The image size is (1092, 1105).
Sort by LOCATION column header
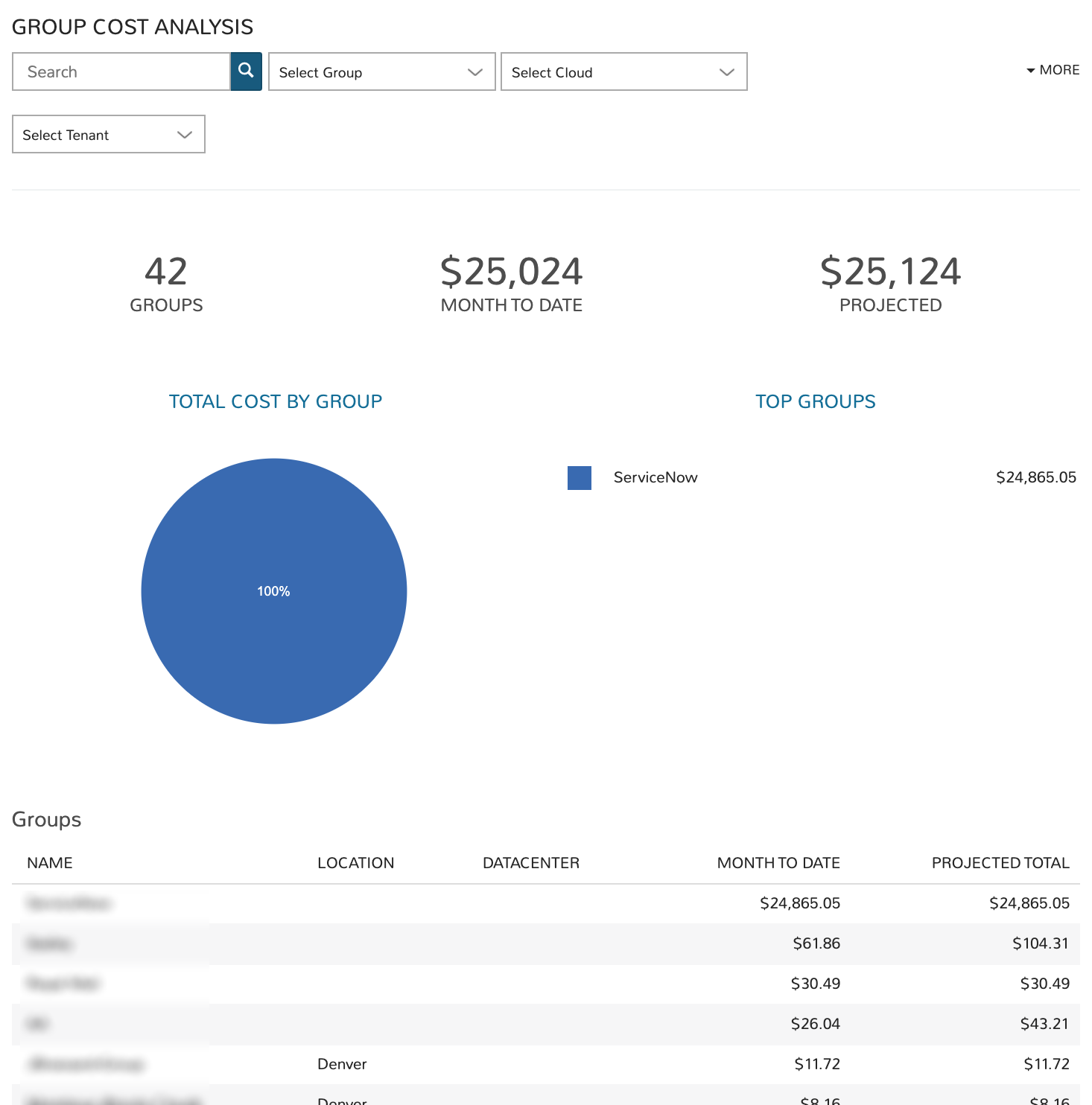tap(355, 863)
